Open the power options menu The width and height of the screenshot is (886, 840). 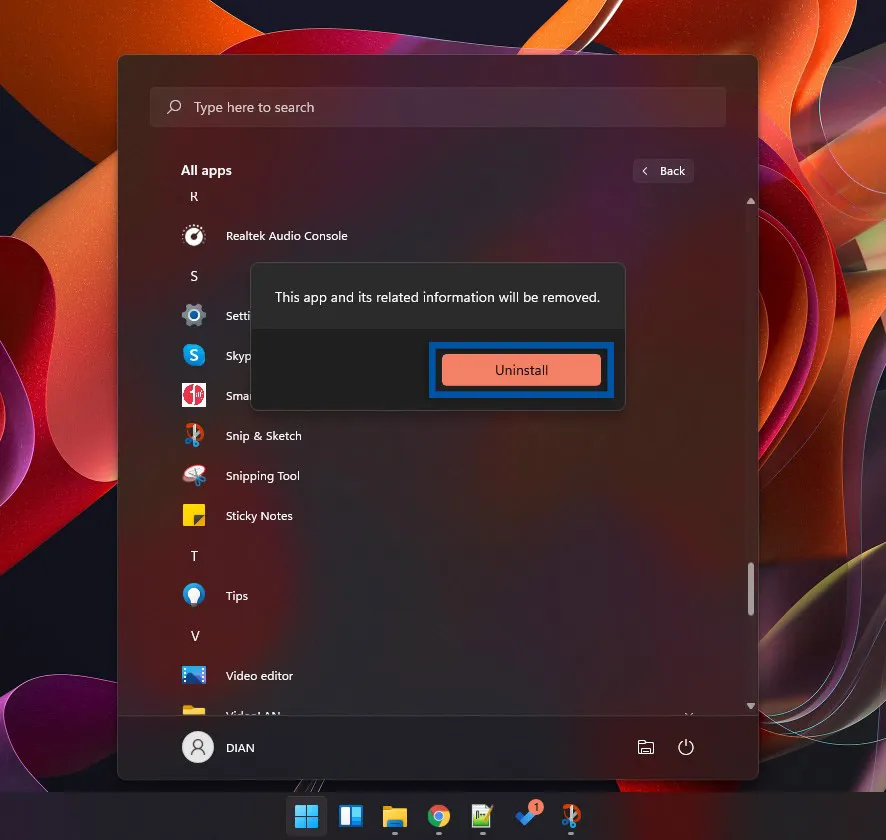pos(686,747)
